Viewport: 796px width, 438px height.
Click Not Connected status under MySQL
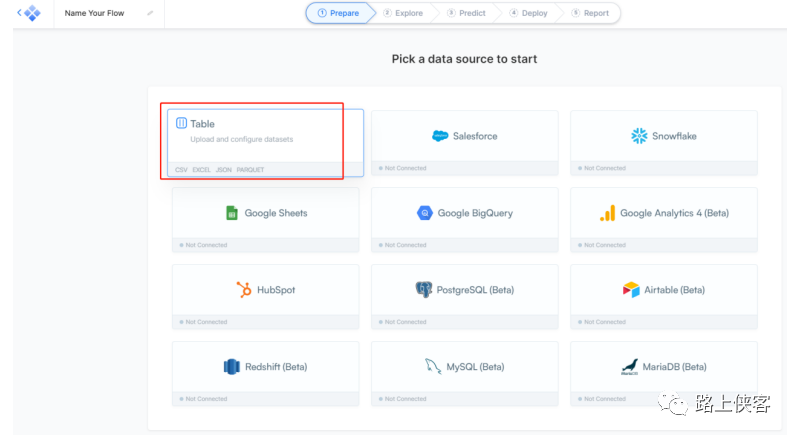click(403, 399)
